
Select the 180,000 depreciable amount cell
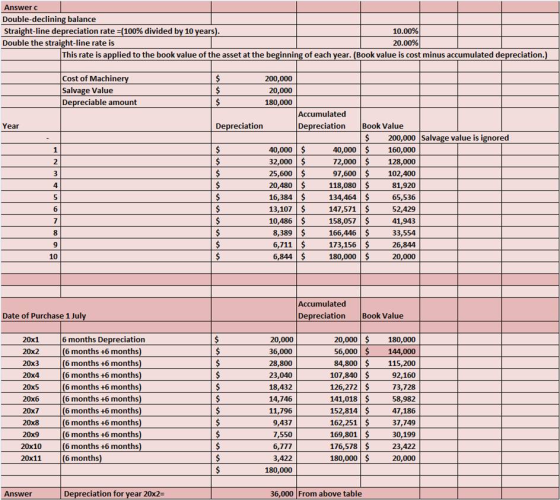tap(254, 102)
